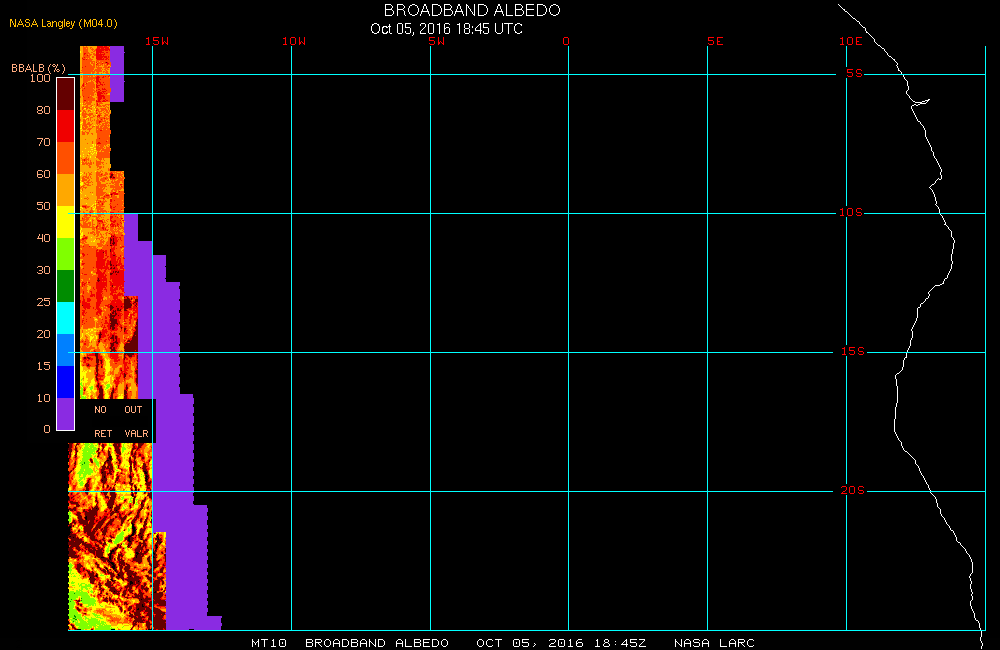Viewport: 1000px width, 650px height.
Task: Select the red 70-80 legend swatch
Action: (x=66, y=126)
